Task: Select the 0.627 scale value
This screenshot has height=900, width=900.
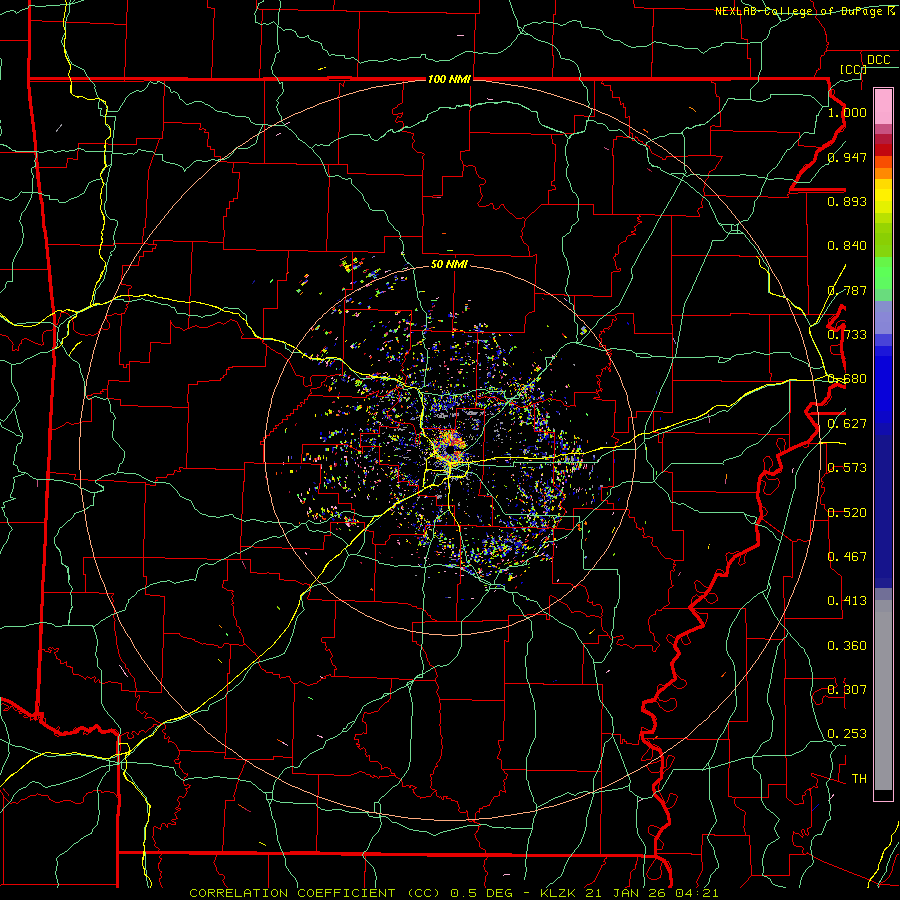Action: tap(847, 424)
